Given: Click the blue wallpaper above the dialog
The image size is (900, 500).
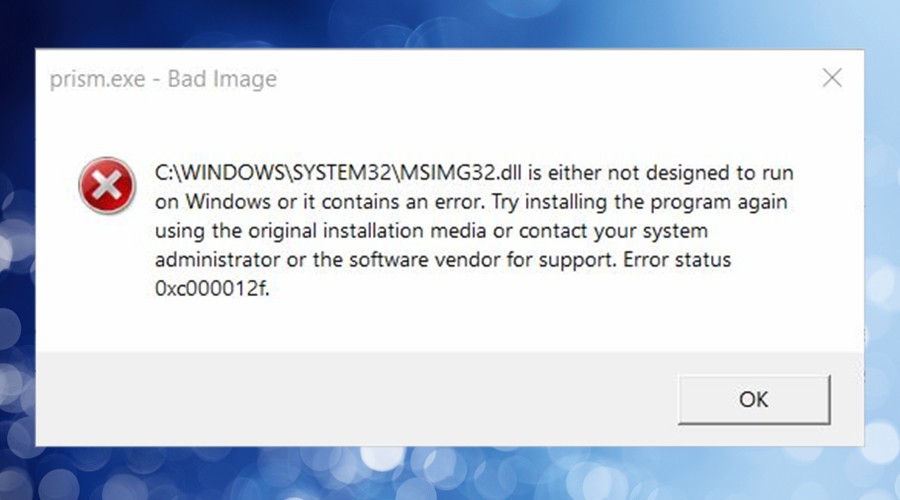Looking at the screenshot, I should (x=450, y=23).
